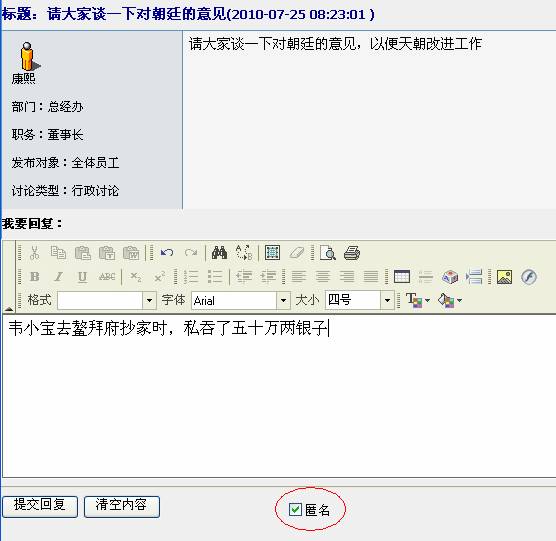The image size is (556, 541).
Task: Click the 提交回复 button
Action: [x=40, y=506]
